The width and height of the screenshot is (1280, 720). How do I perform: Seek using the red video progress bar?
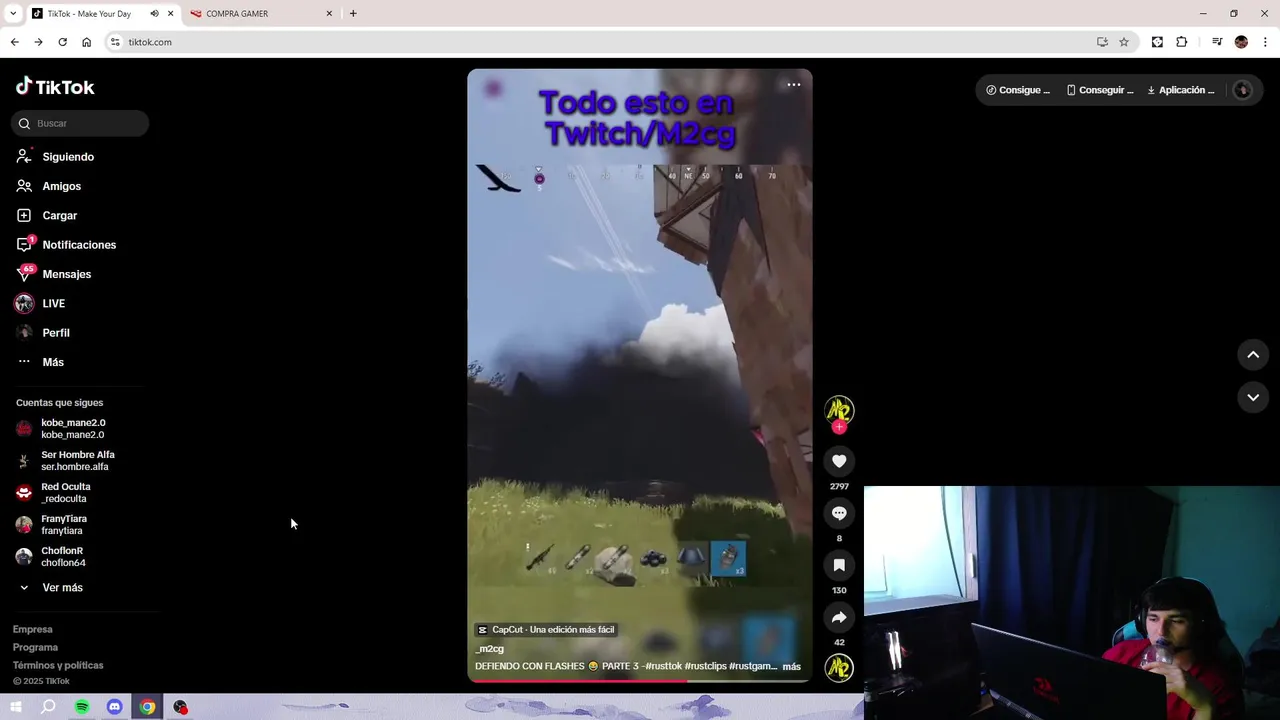(639, 680)
